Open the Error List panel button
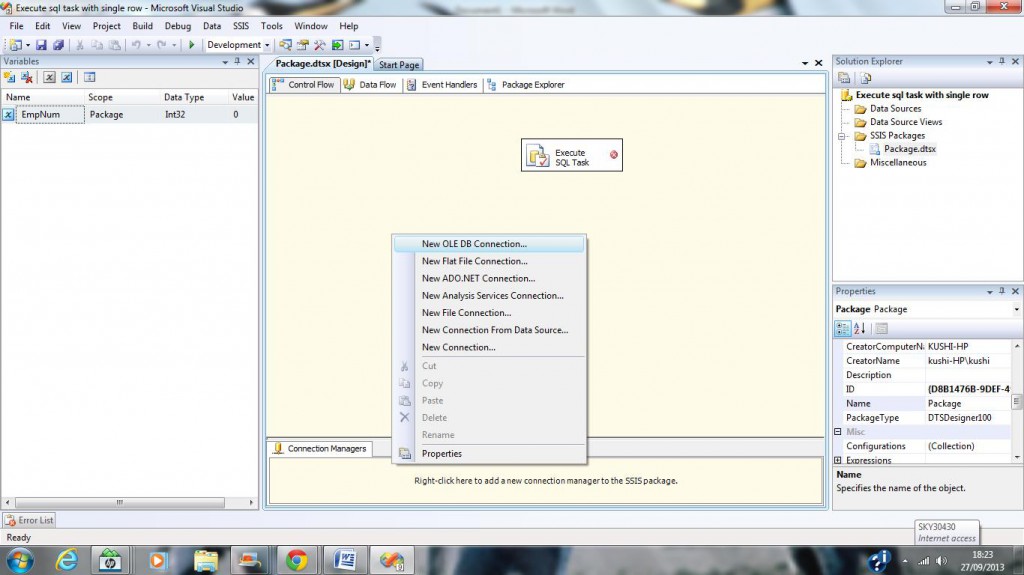 point(29,520)
